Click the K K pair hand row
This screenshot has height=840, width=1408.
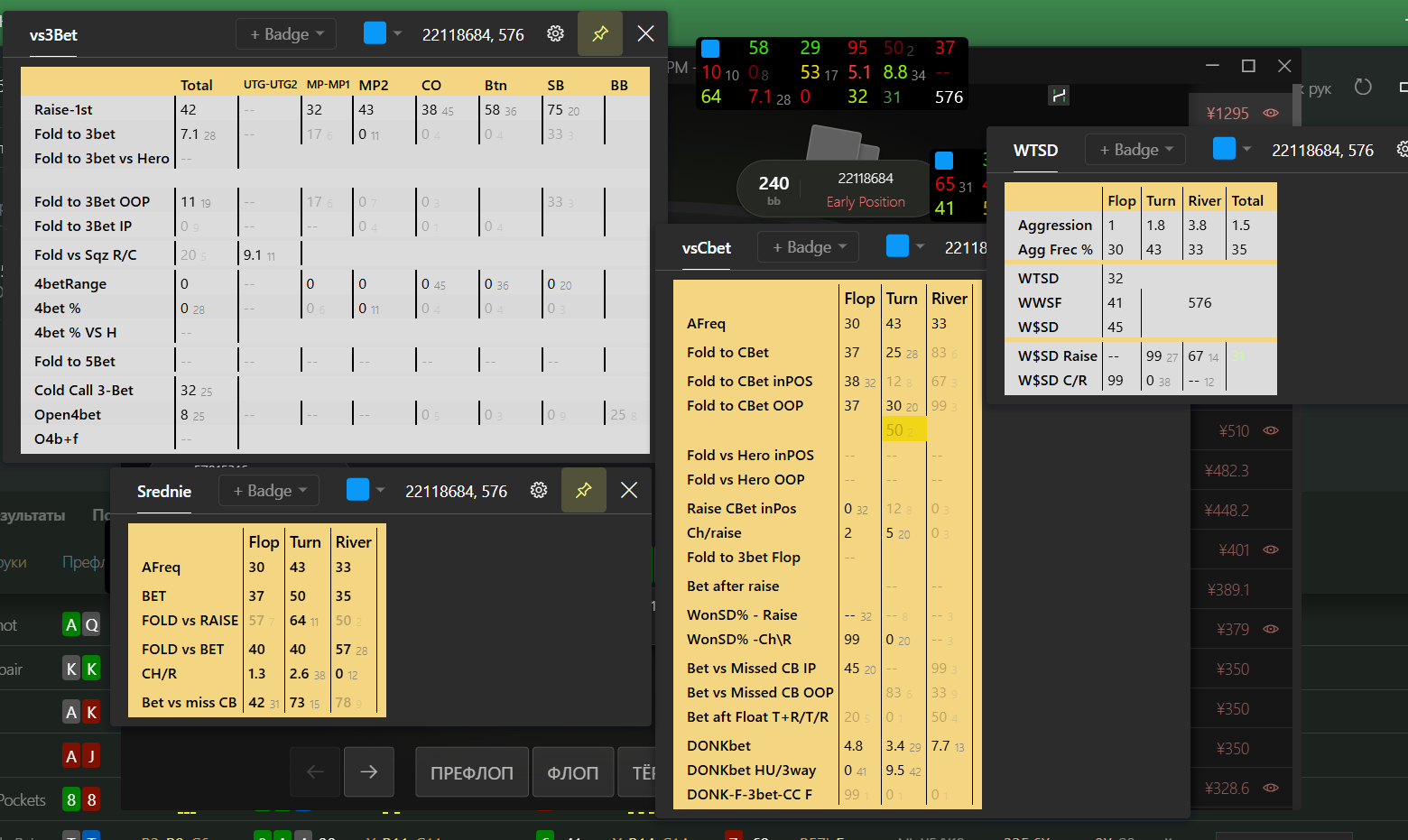81,669
